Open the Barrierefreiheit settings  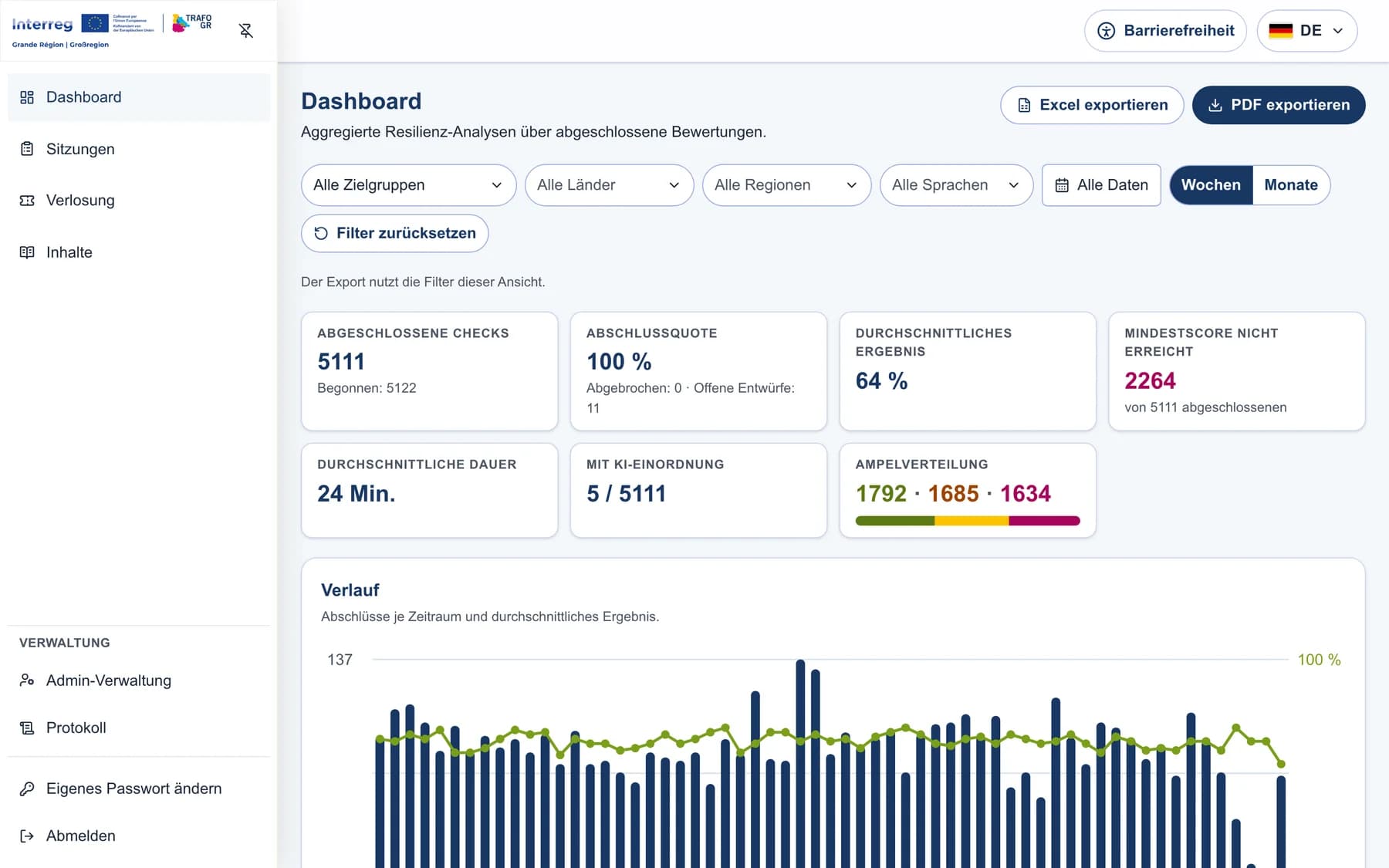[x=1165, y=31]
